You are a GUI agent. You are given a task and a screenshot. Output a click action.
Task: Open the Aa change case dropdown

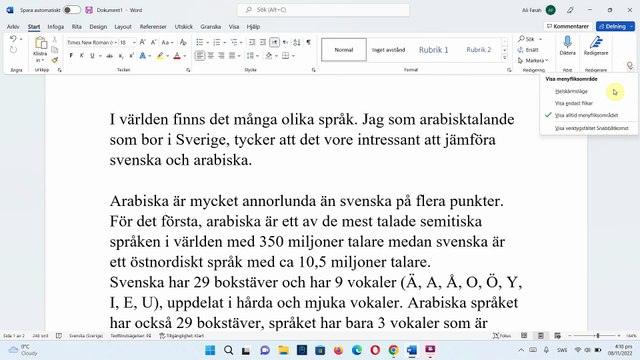point(167,42)
